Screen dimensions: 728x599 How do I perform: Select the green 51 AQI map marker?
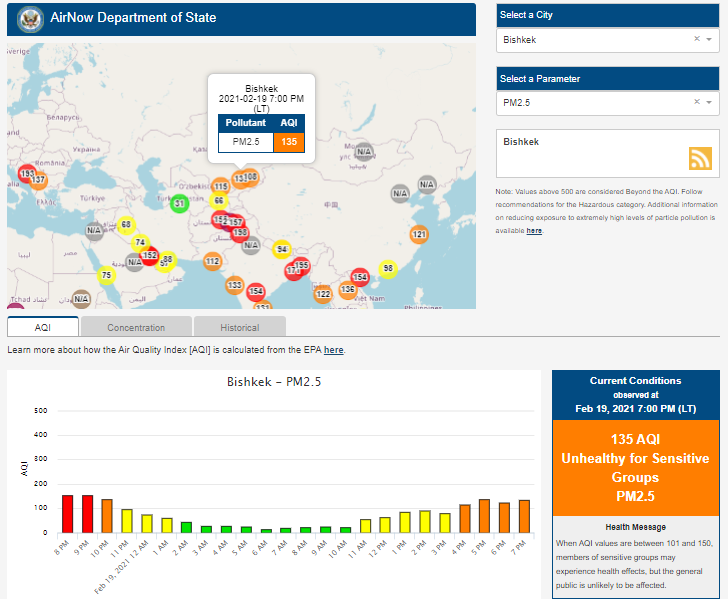(x=179, y=204)
